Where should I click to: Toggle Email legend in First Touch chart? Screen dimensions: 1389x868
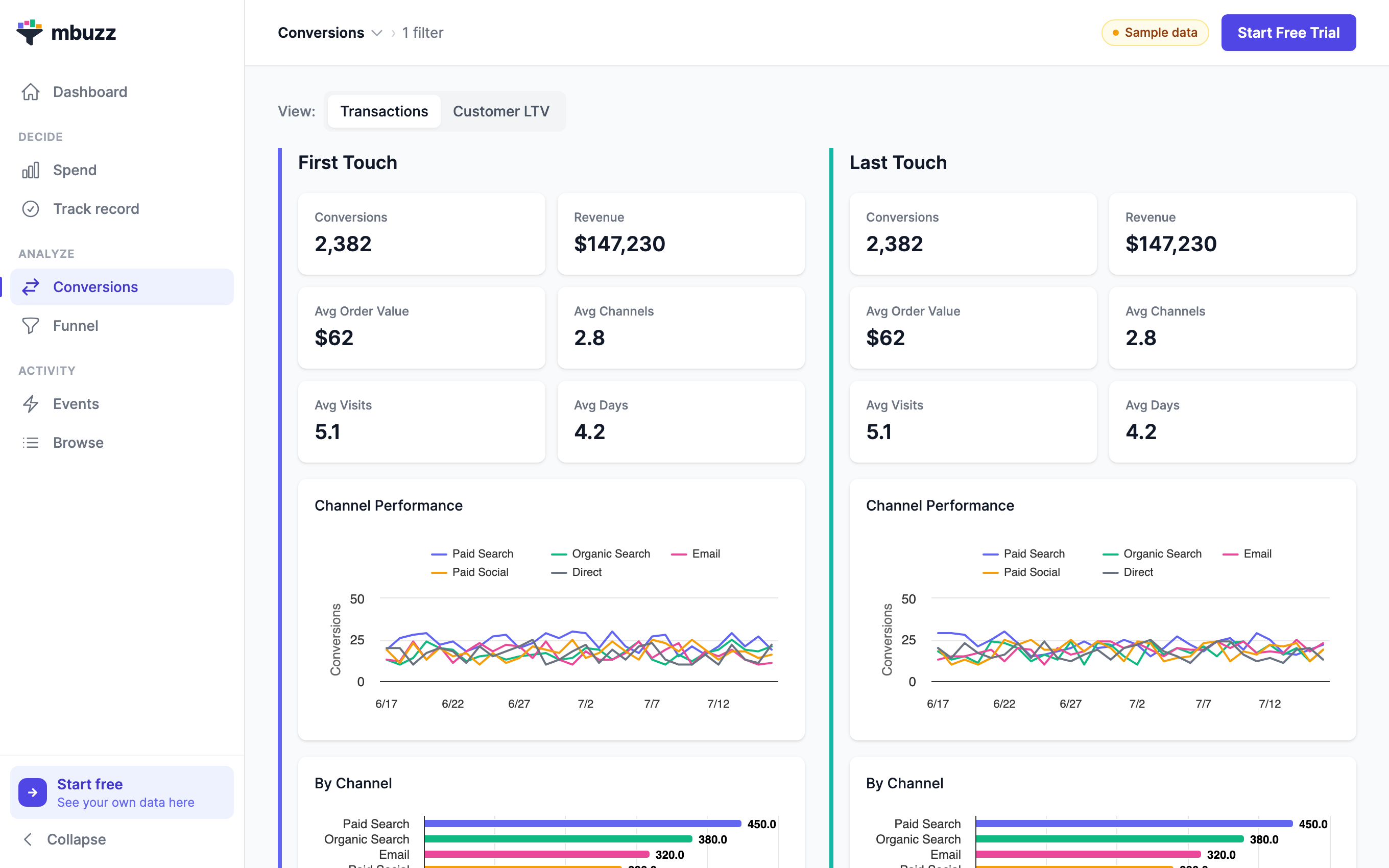click(x=695, y=554)
